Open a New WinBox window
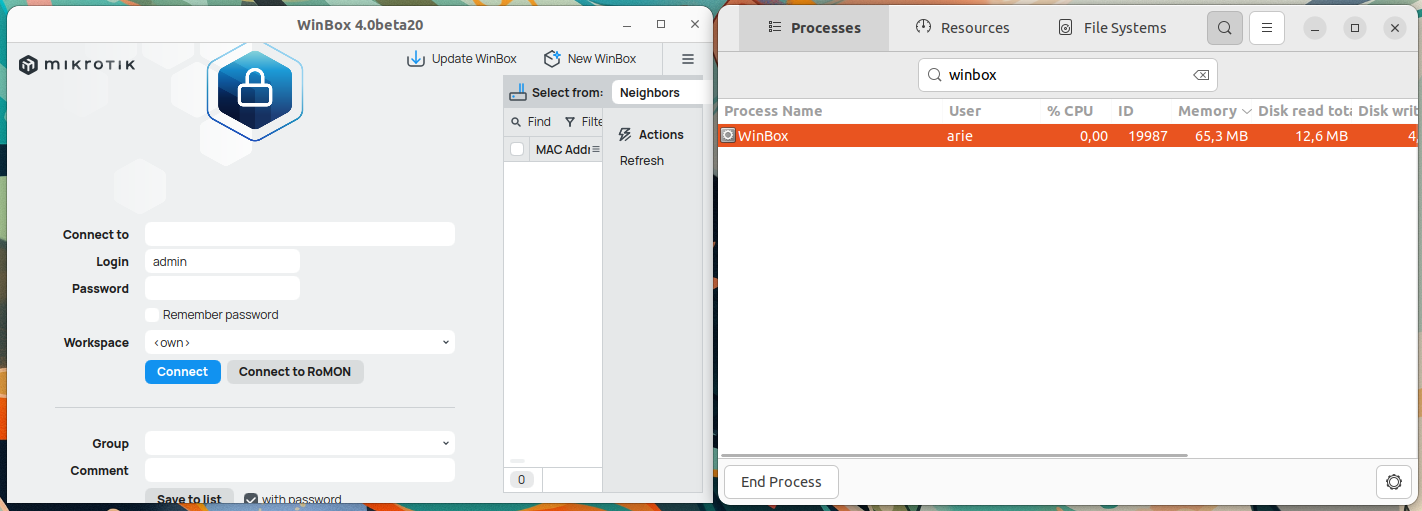 589,59
